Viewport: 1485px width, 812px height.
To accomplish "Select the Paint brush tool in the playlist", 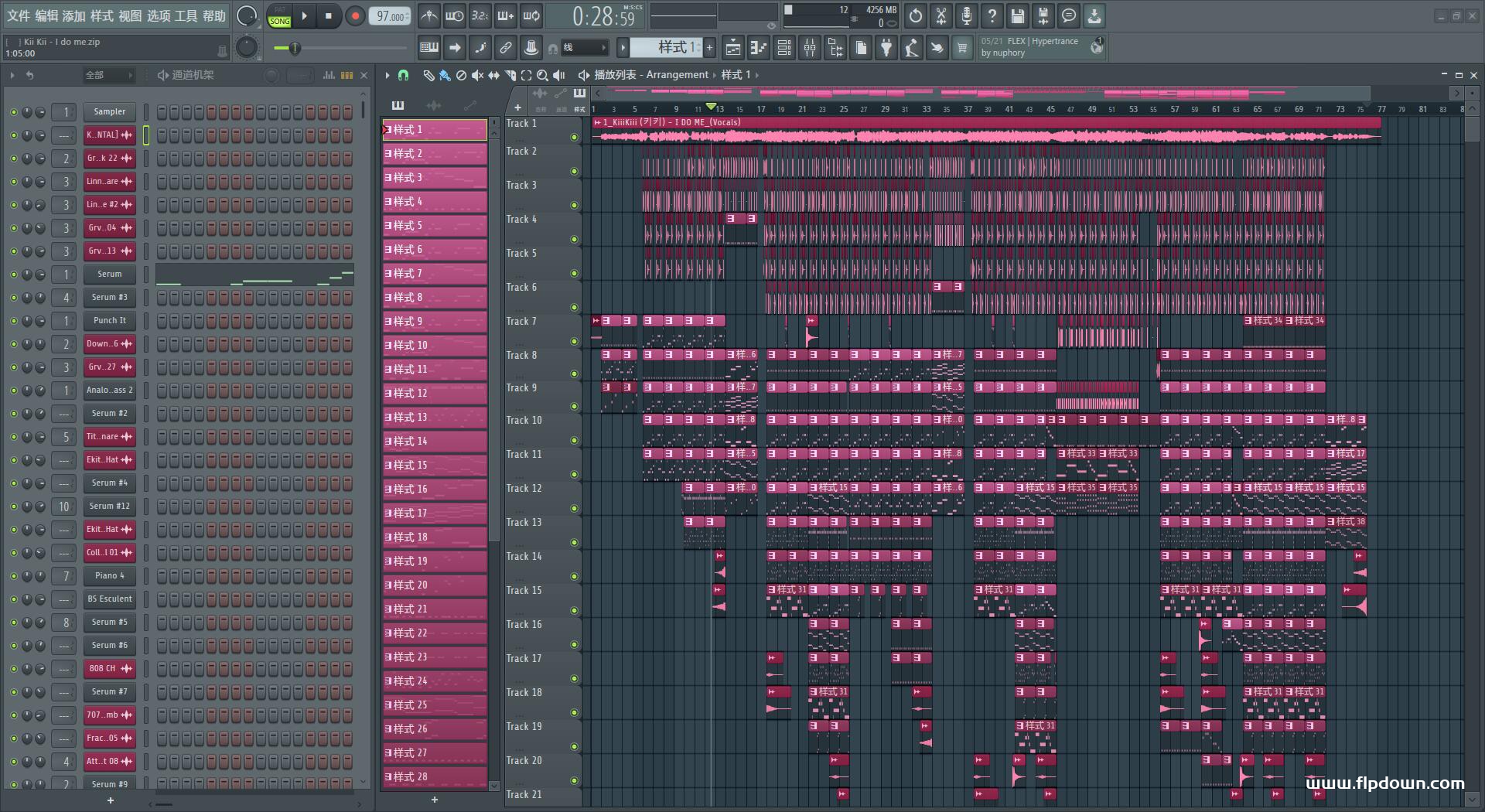I will (444, 75).
